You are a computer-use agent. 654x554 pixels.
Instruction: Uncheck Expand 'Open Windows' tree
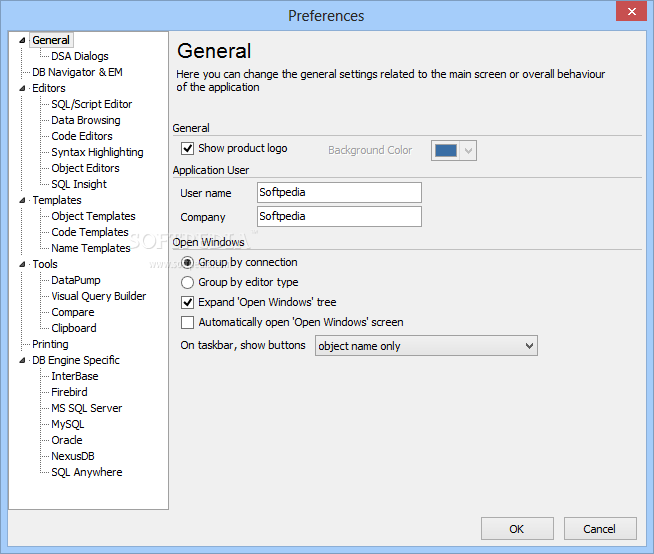[188, 303]
